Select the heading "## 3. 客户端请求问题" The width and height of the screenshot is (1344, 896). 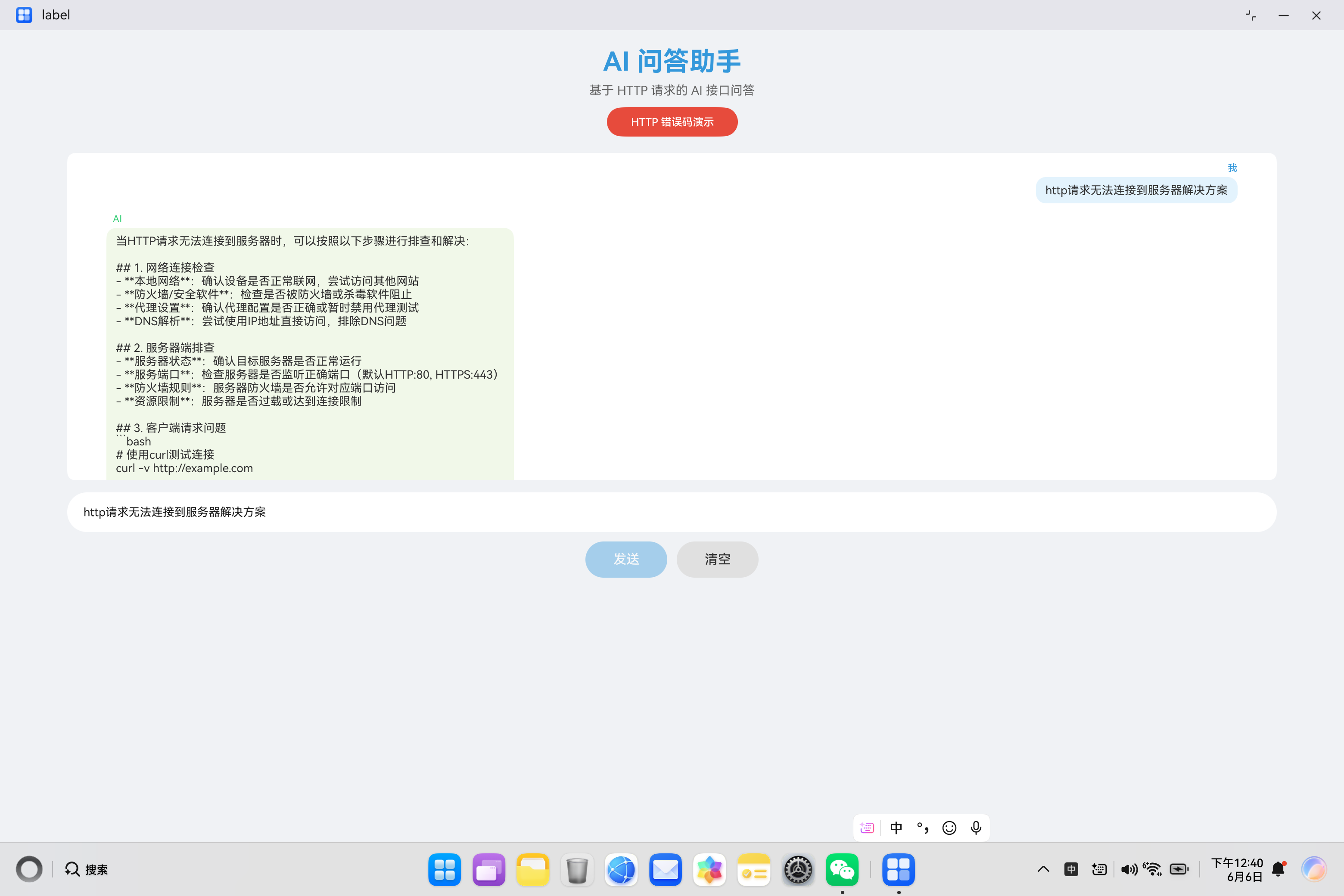(x=171, y=427)
